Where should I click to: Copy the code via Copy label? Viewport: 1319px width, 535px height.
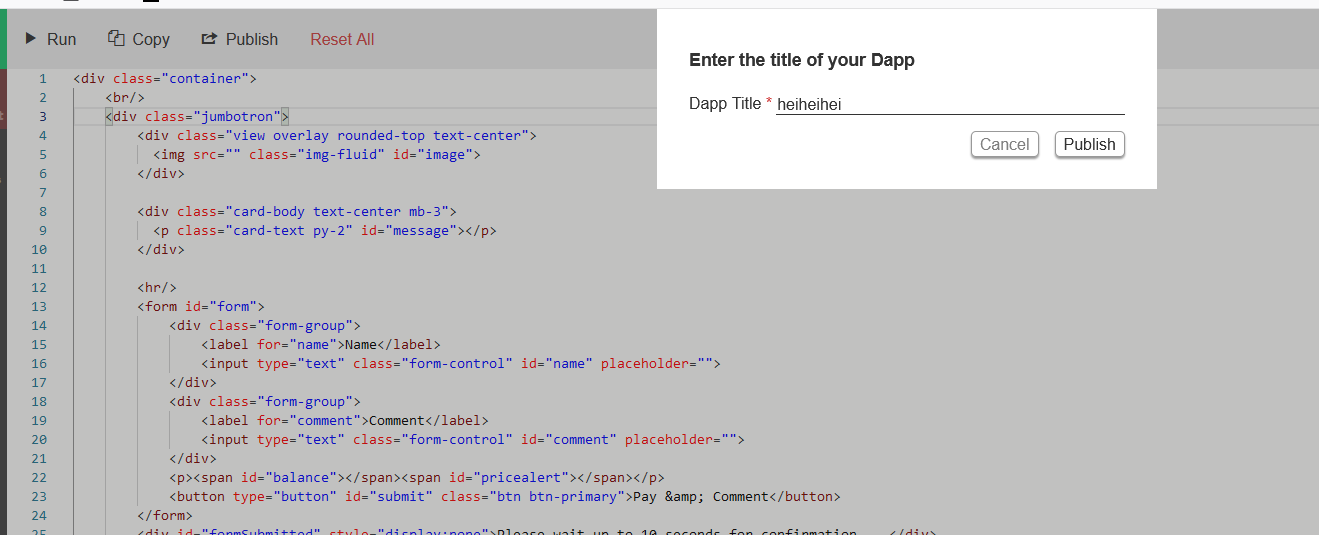pos(151,39)
